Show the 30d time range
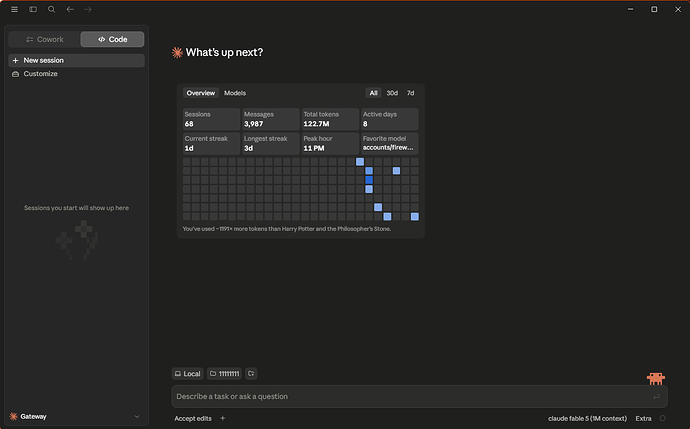The height and width of the screenshot is (429, 690). [x=392, y=93]
